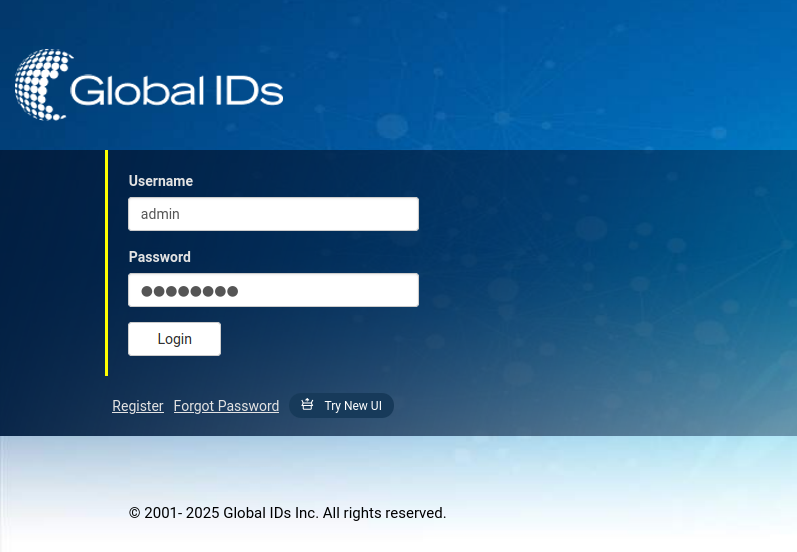Screen dimensions: 797x552
Task: Click the Global IDs logo text
Action: pyautogui.click(x=177, y=90)
